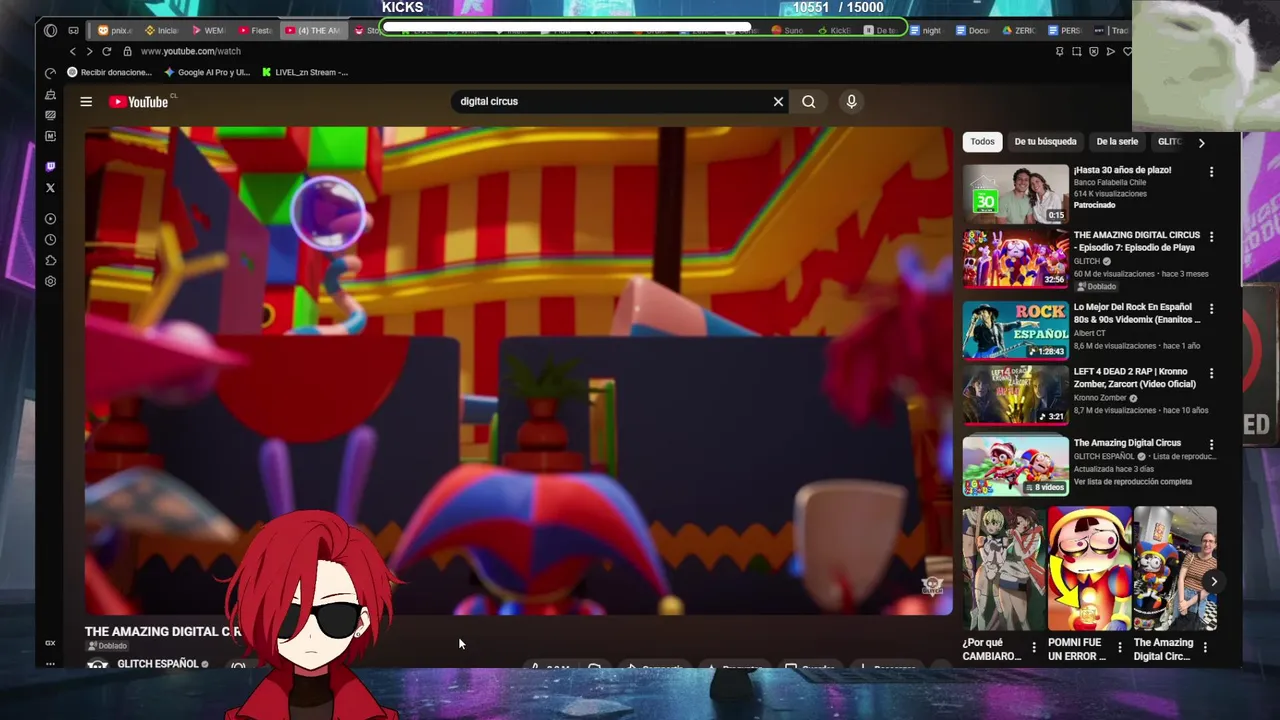This screenshot has height=720, width=1280.
Task: Open options for the Banco Falabella ad
Action: coord(1211,172)
